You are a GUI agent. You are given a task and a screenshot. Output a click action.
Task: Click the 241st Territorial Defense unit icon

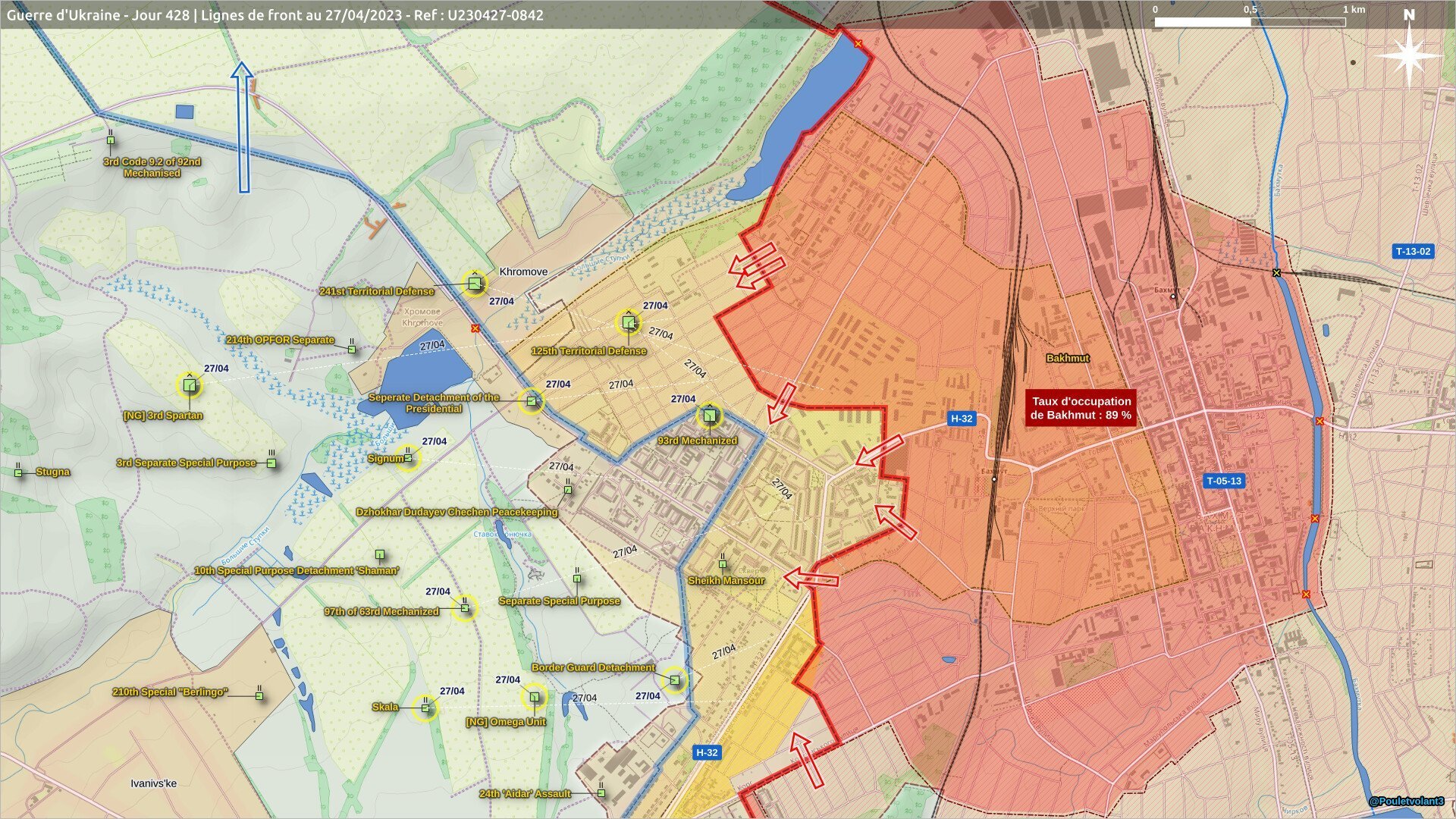coord(475,284)
